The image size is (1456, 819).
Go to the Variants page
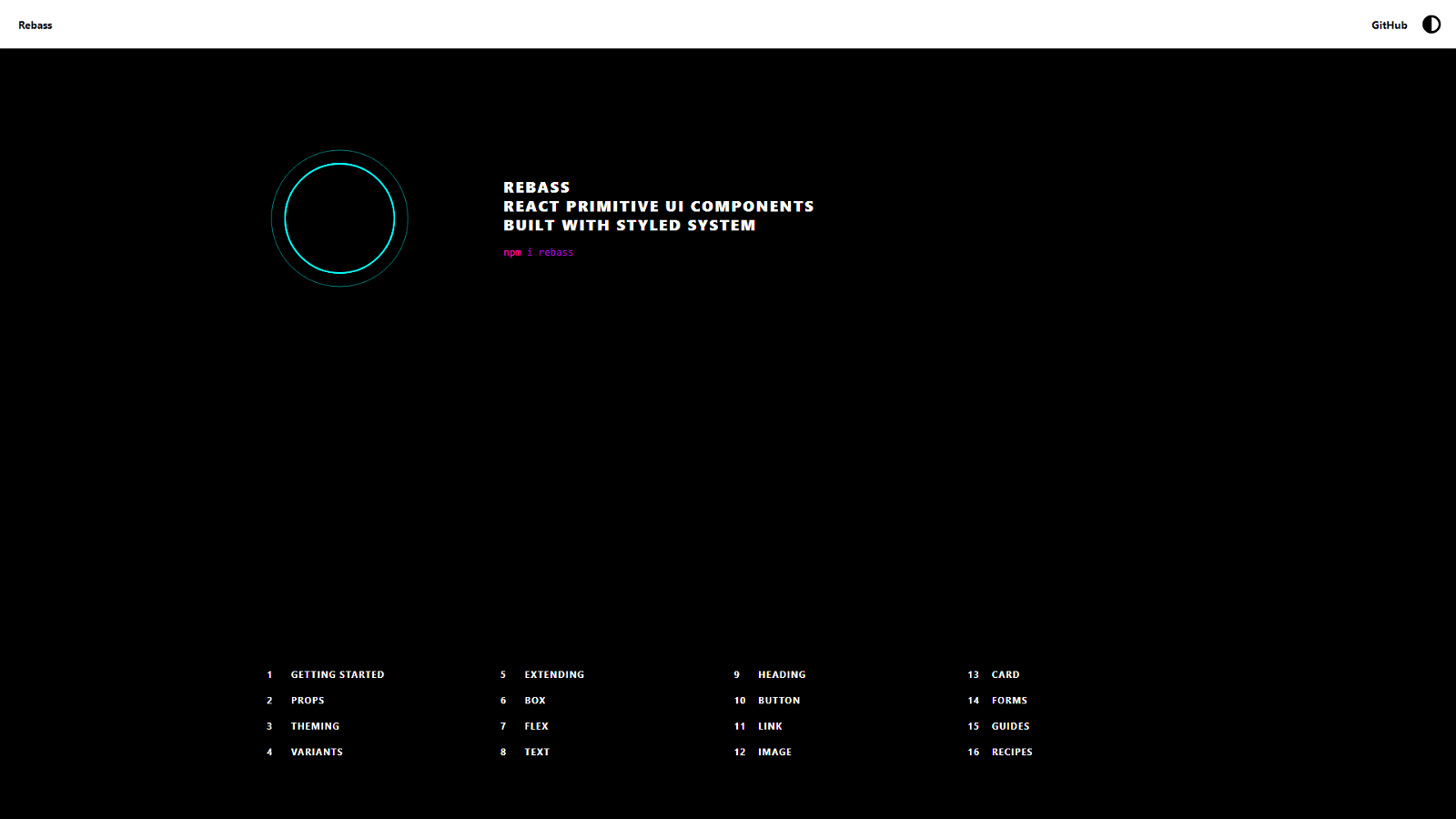[x=317, y=753]
